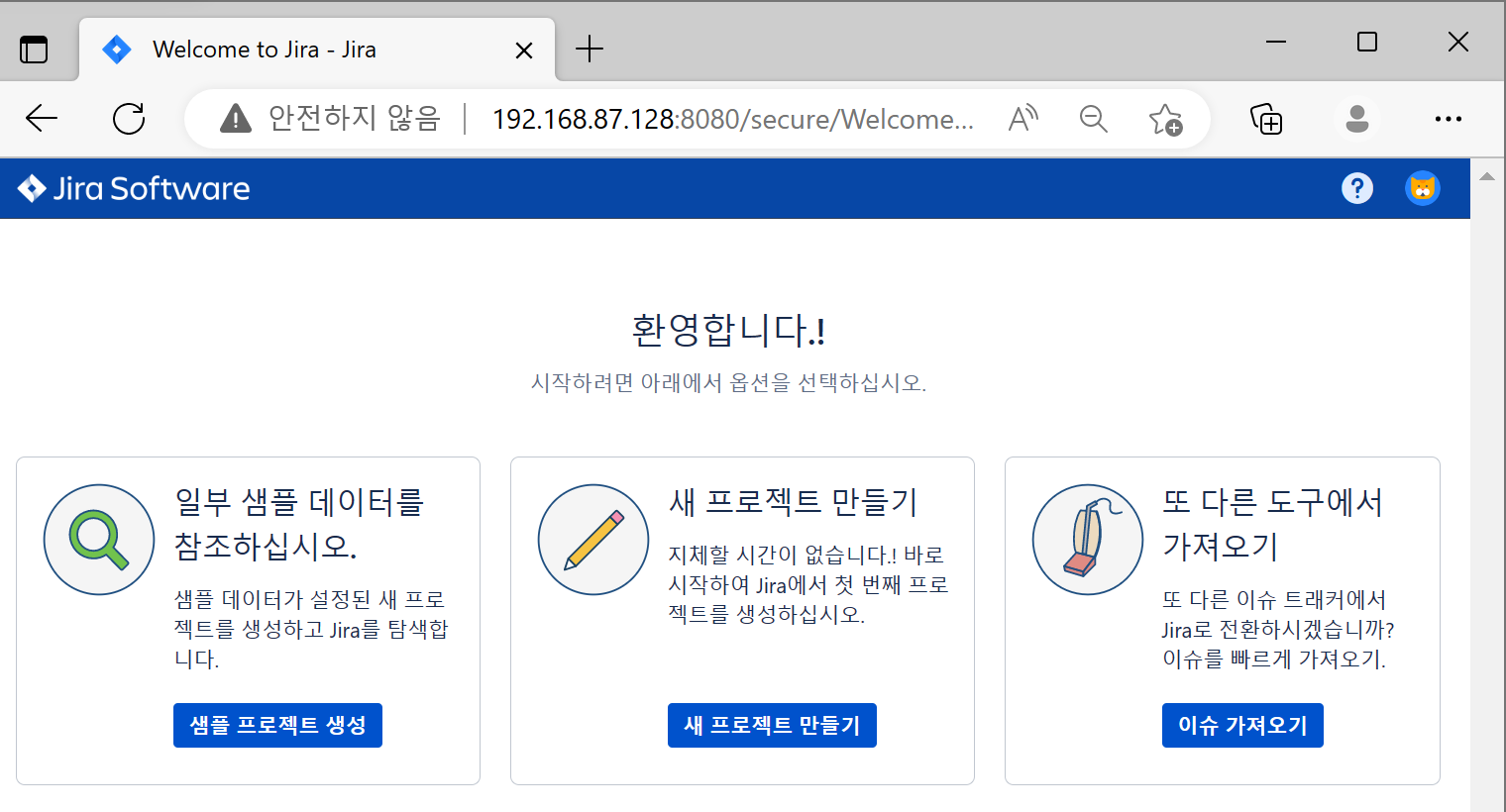
Task: Click the scrollbar up arrow
Action: [x=1487, y=176]
